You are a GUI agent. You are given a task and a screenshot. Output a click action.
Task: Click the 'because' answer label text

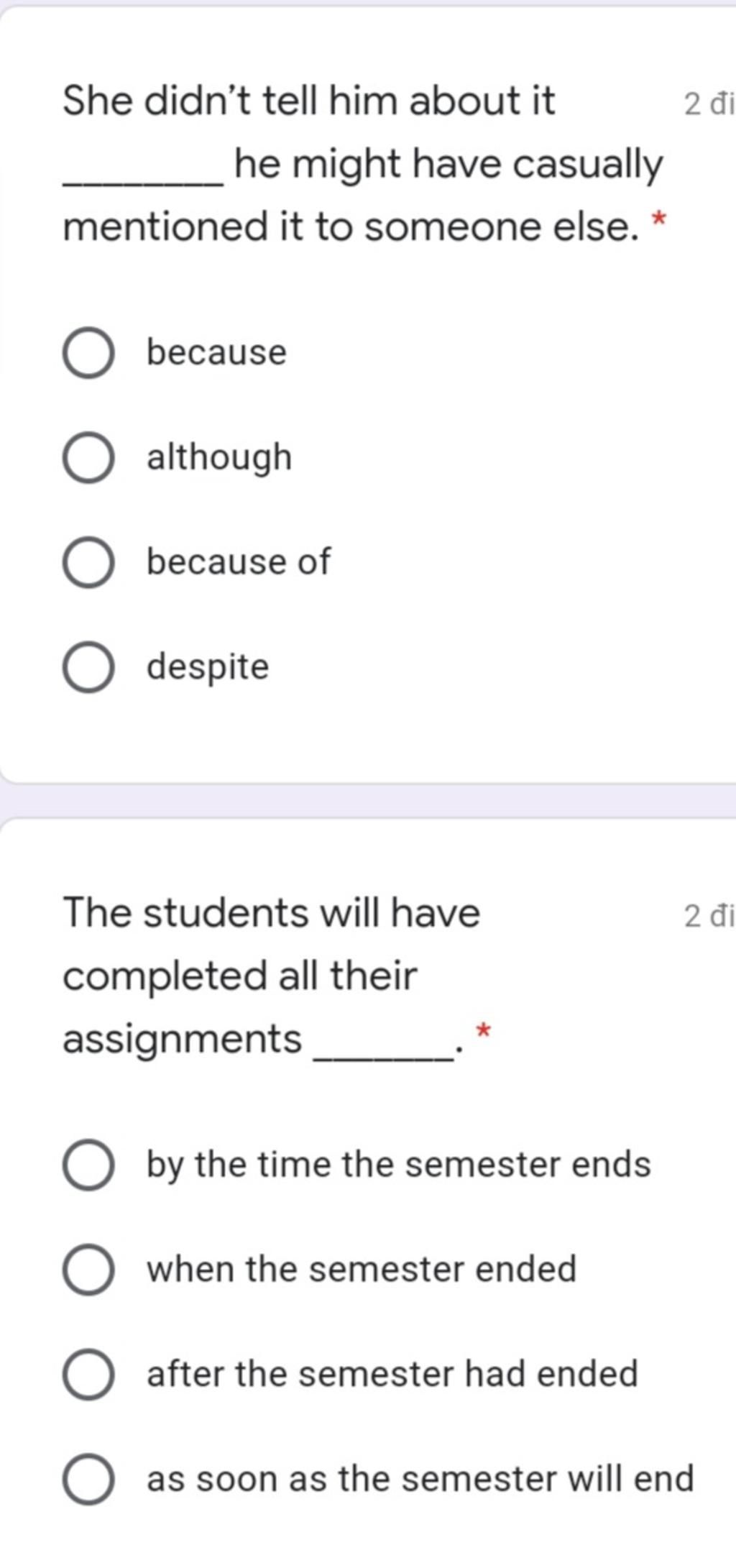tap(216, 352)
